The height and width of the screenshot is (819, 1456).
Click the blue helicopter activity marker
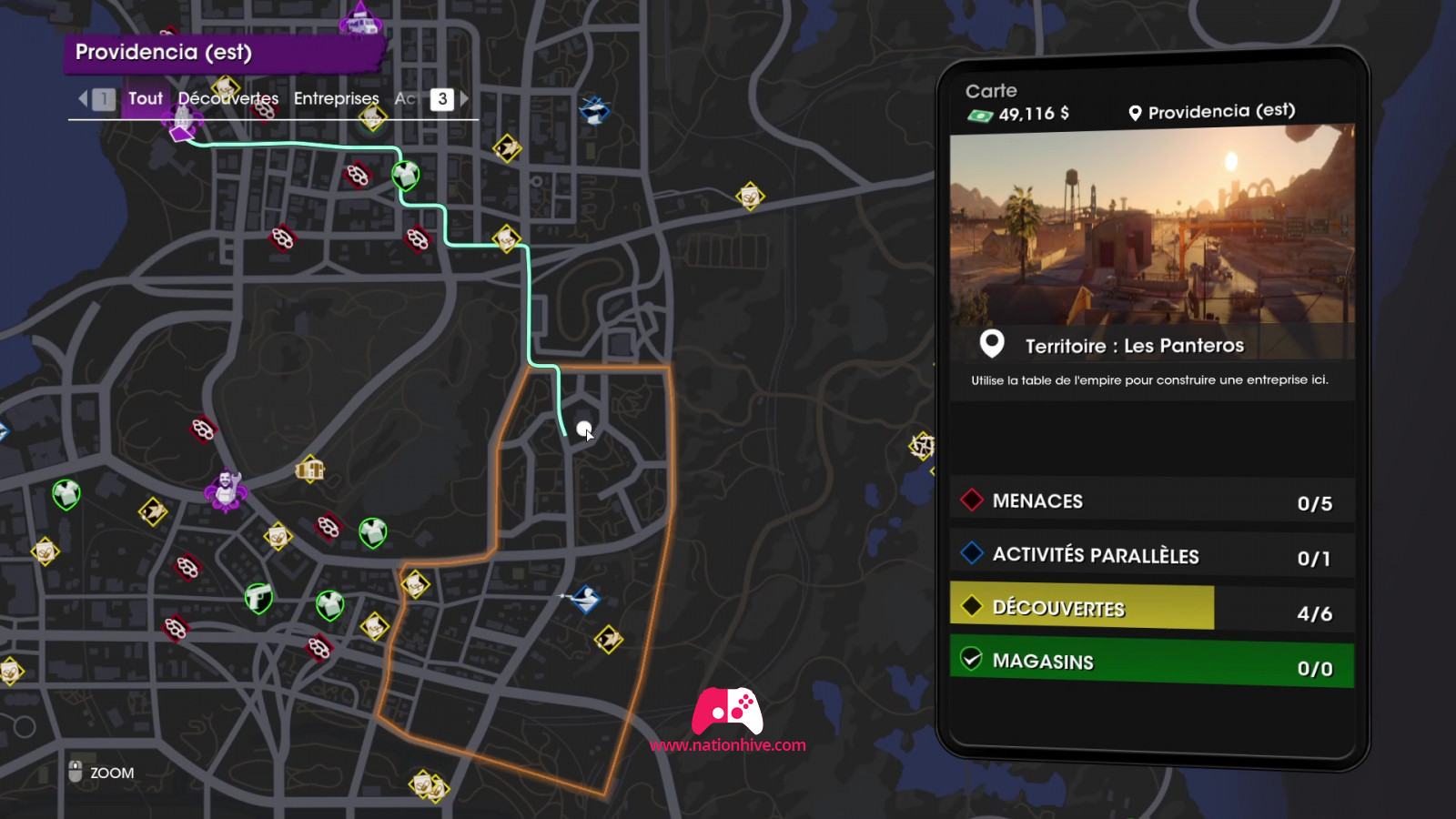[x=594, y=111]
